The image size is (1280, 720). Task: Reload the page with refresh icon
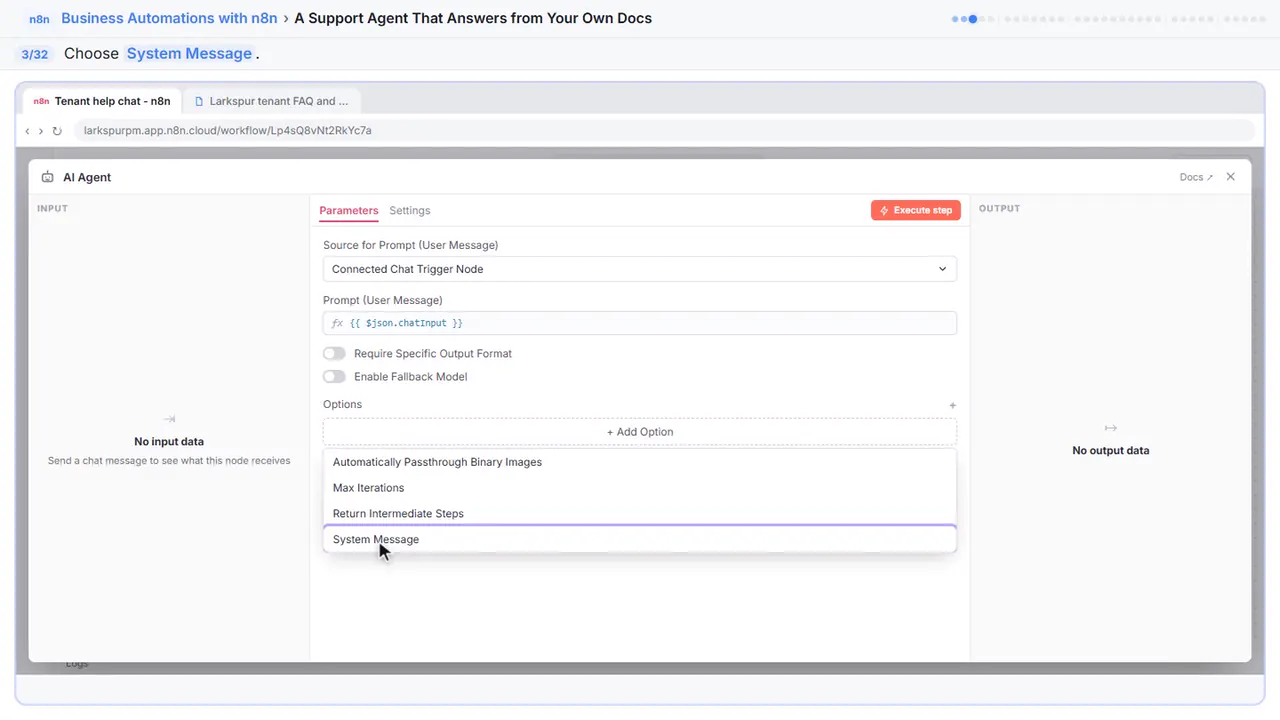(57, 131)
